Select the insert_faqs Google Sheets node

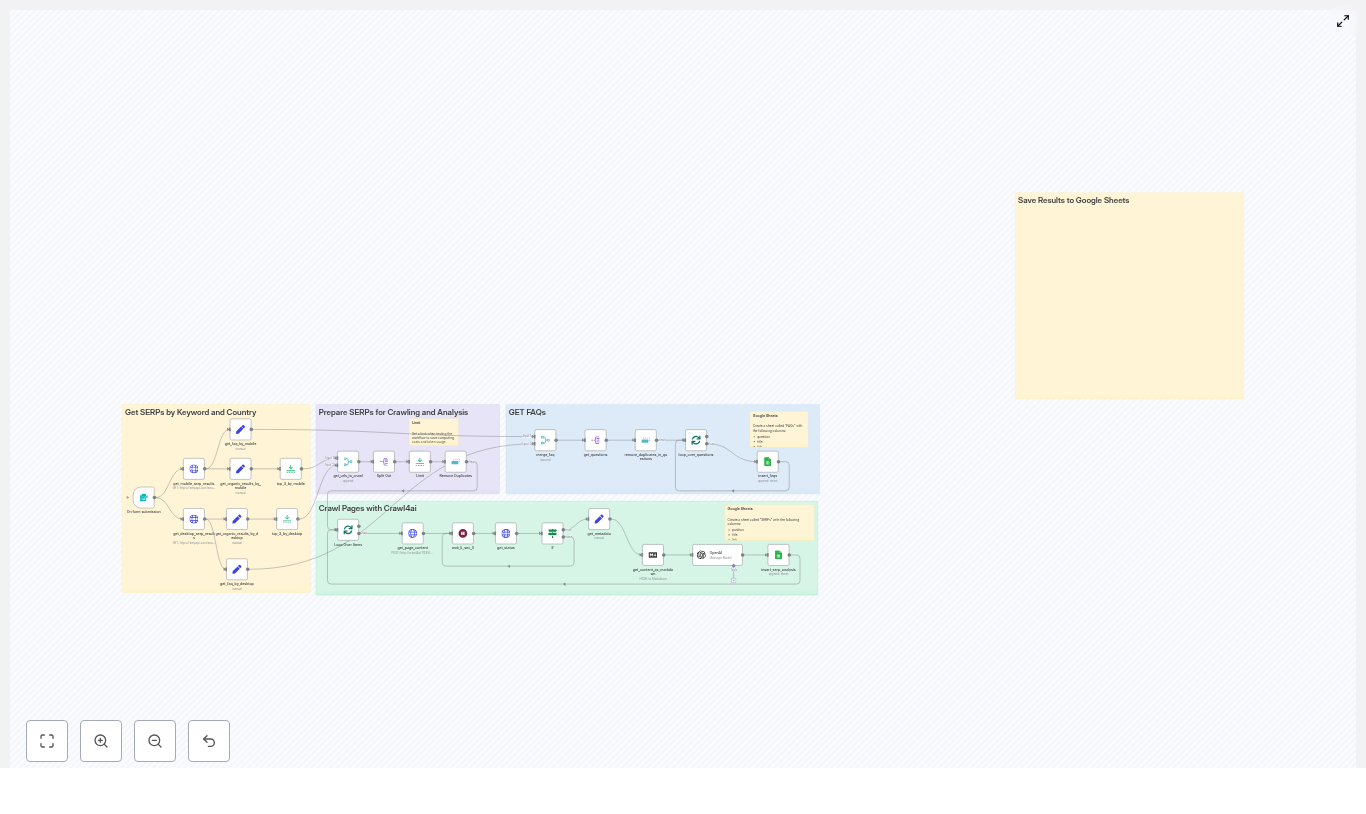pyautogui.click(x=768, y=461)
